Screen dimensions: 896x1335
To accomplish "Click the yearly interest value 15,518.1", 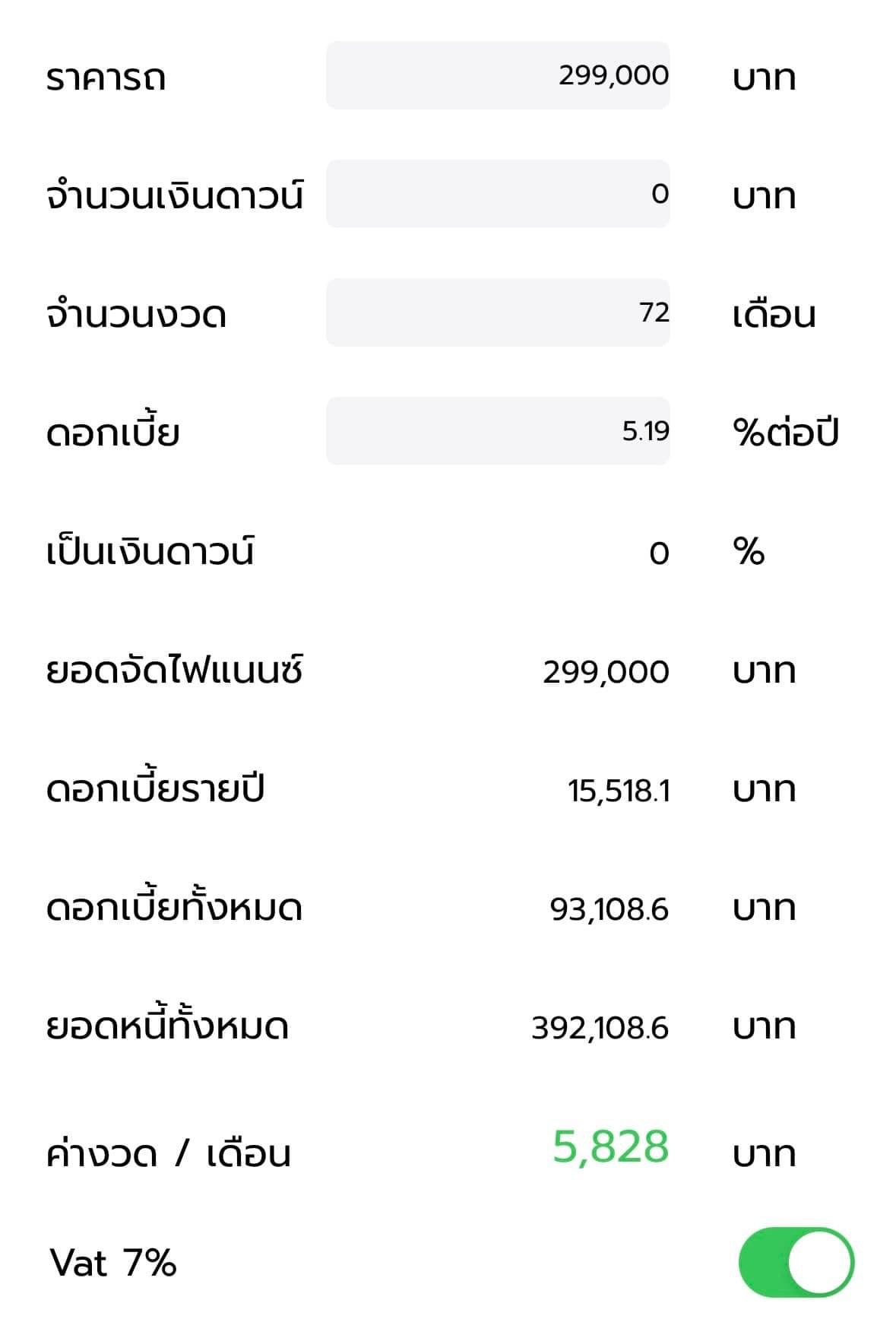I will pos(619,791).
